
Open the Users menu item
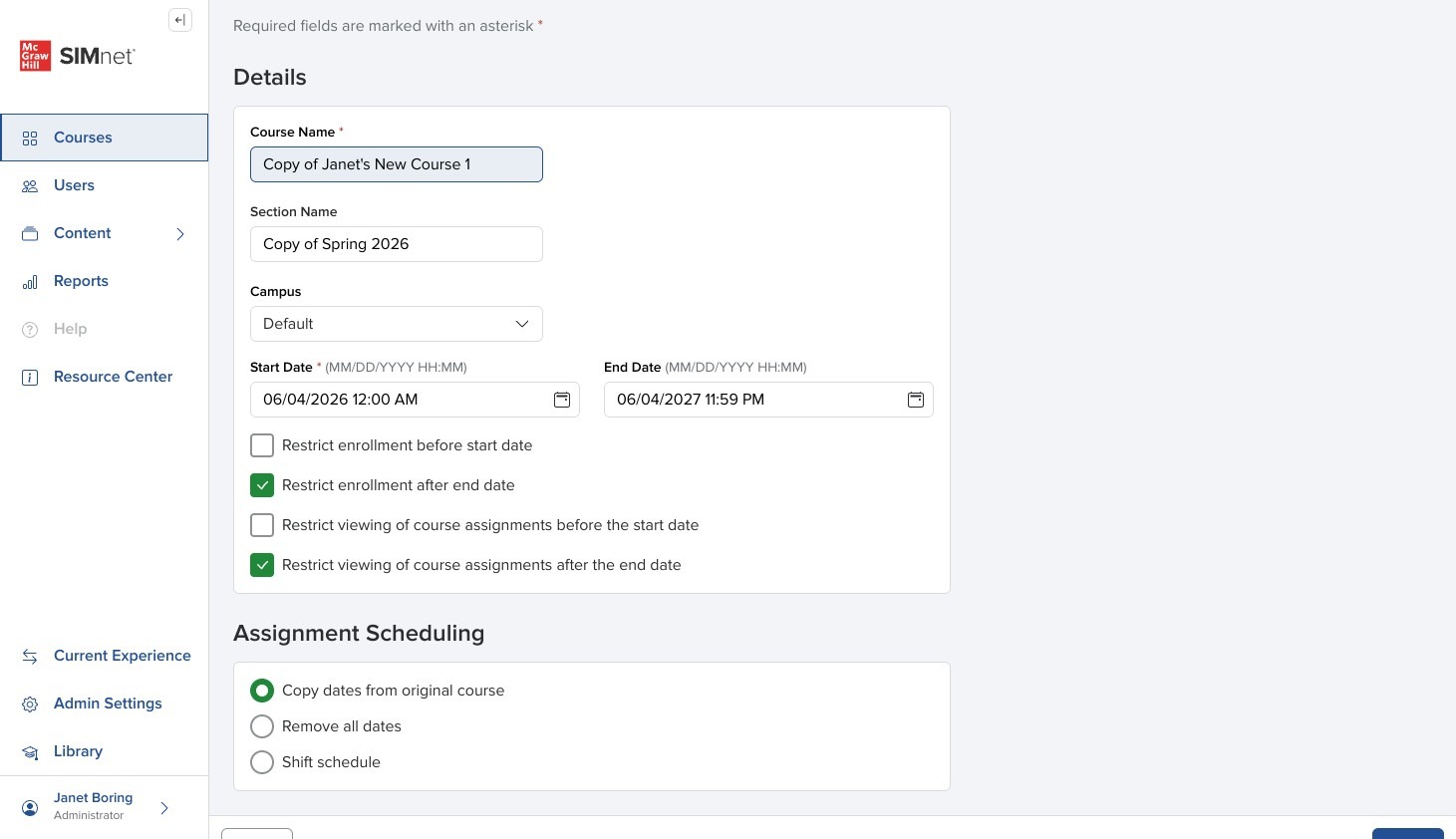pos(105,185)
